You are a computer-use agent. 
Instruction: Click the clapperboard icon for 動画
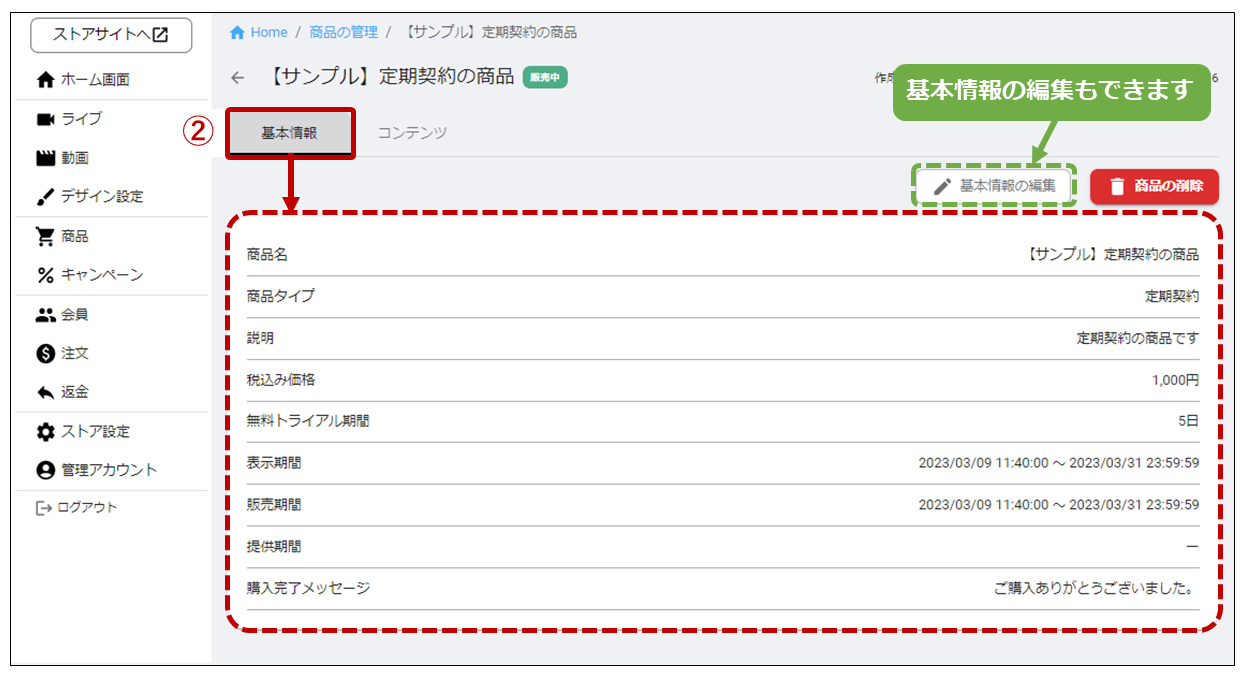click(45, 158)
